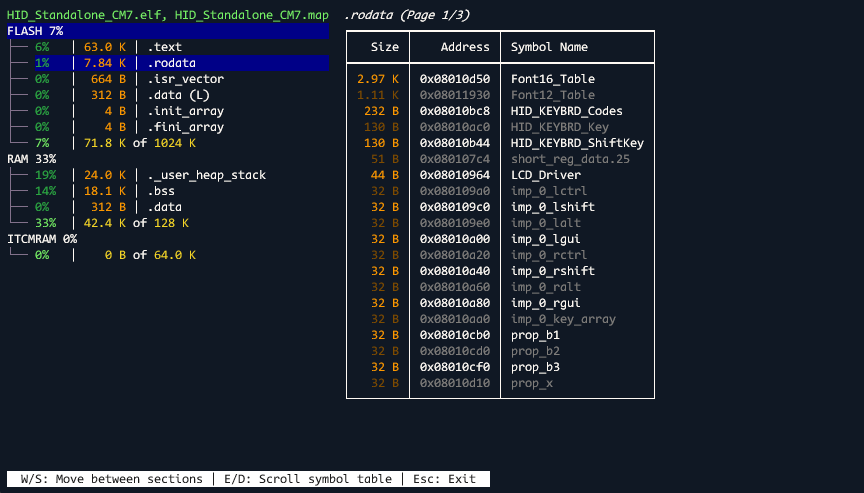
Task: Select the Font16_Table symbol row
Action: click(552, 79)
